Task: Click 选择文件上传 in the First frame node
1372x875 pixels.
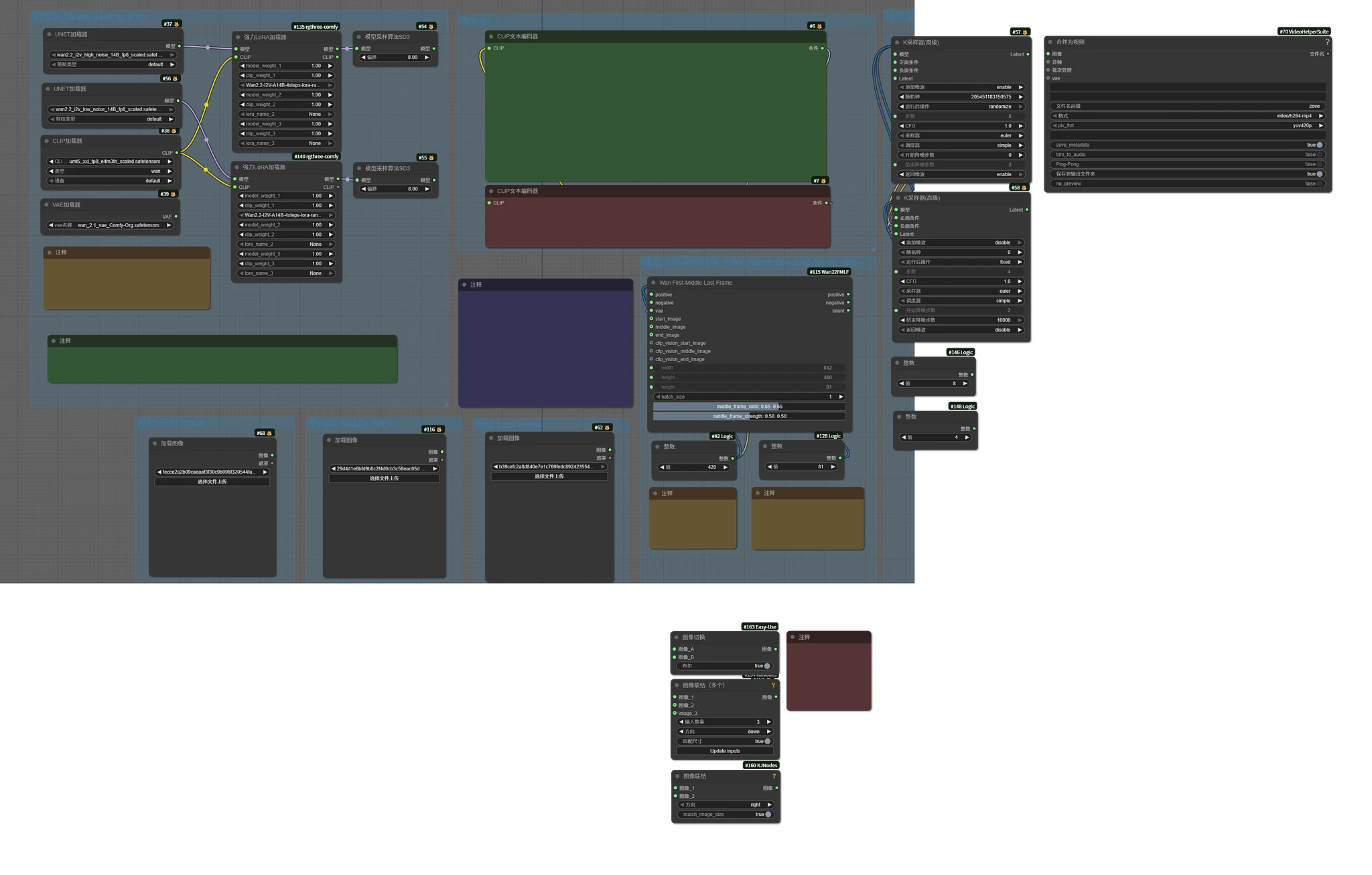Action: click(x=212, y=482)
